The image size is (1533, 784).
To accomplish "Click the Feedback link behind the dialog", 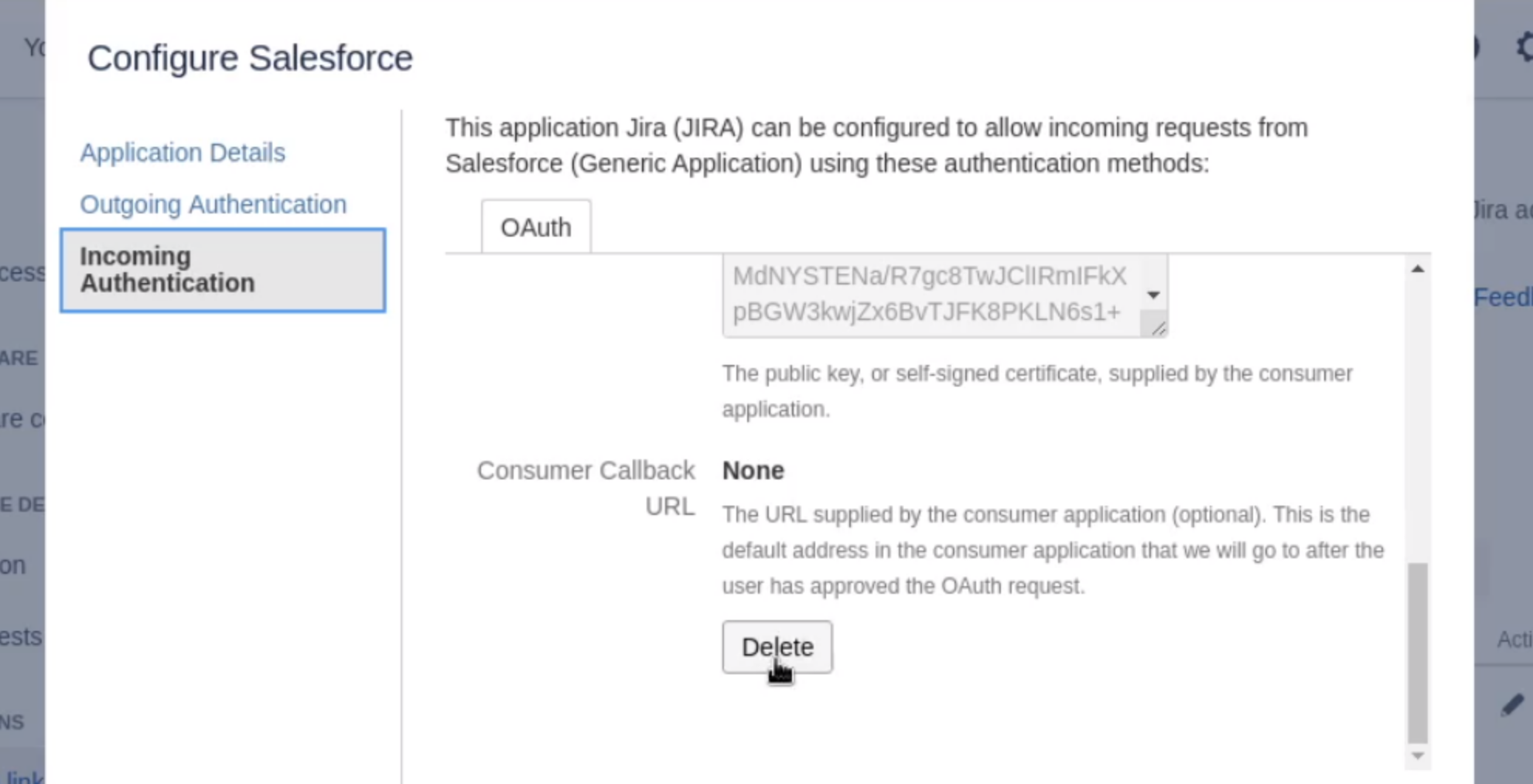I will click(x=1502, y=297).
